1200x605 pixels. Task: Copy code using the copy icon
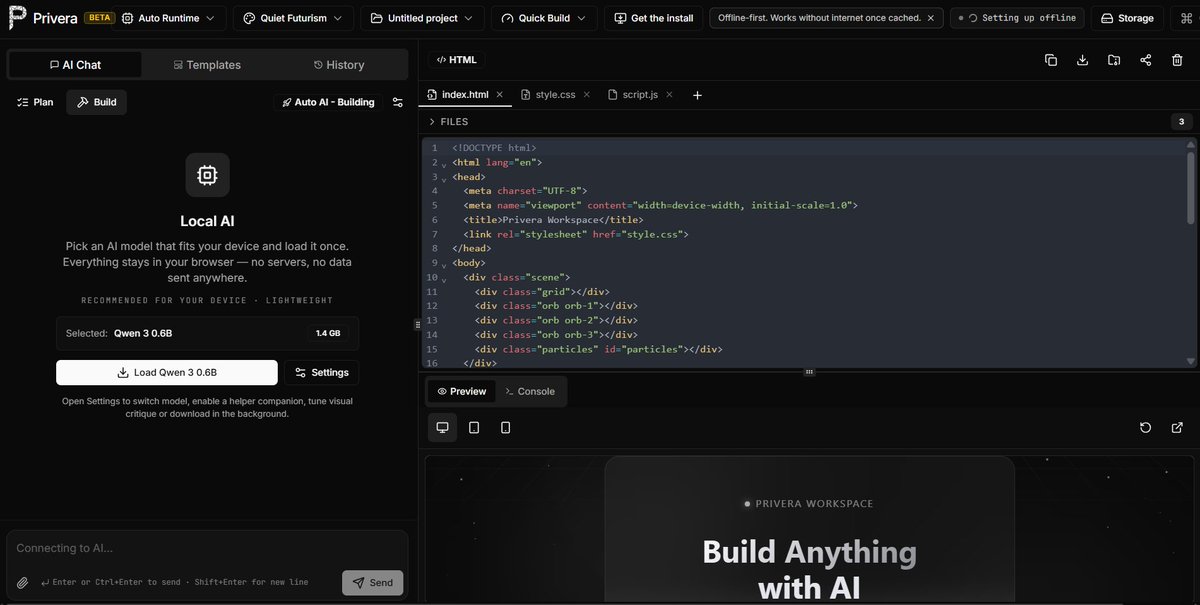coord(1051,60)
